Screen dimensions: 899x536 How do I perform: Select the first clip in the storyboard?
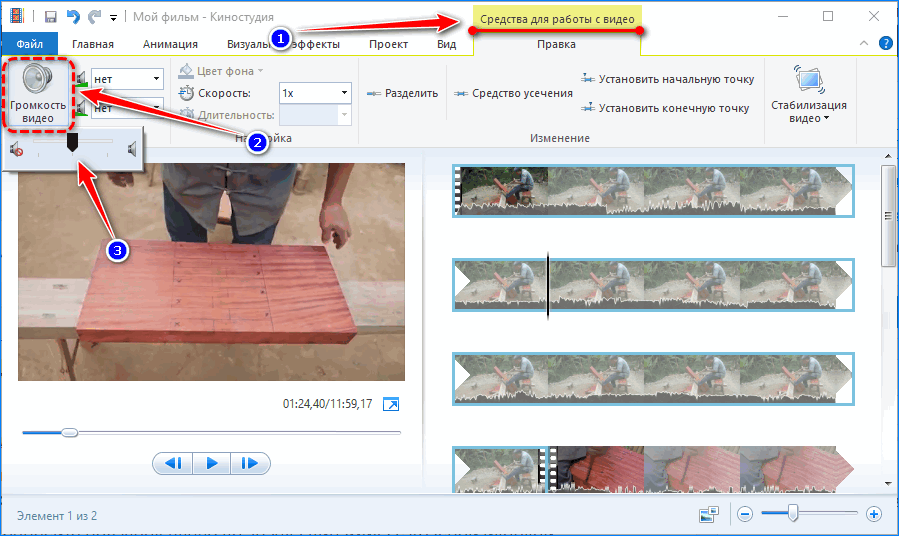coord(652,190)
